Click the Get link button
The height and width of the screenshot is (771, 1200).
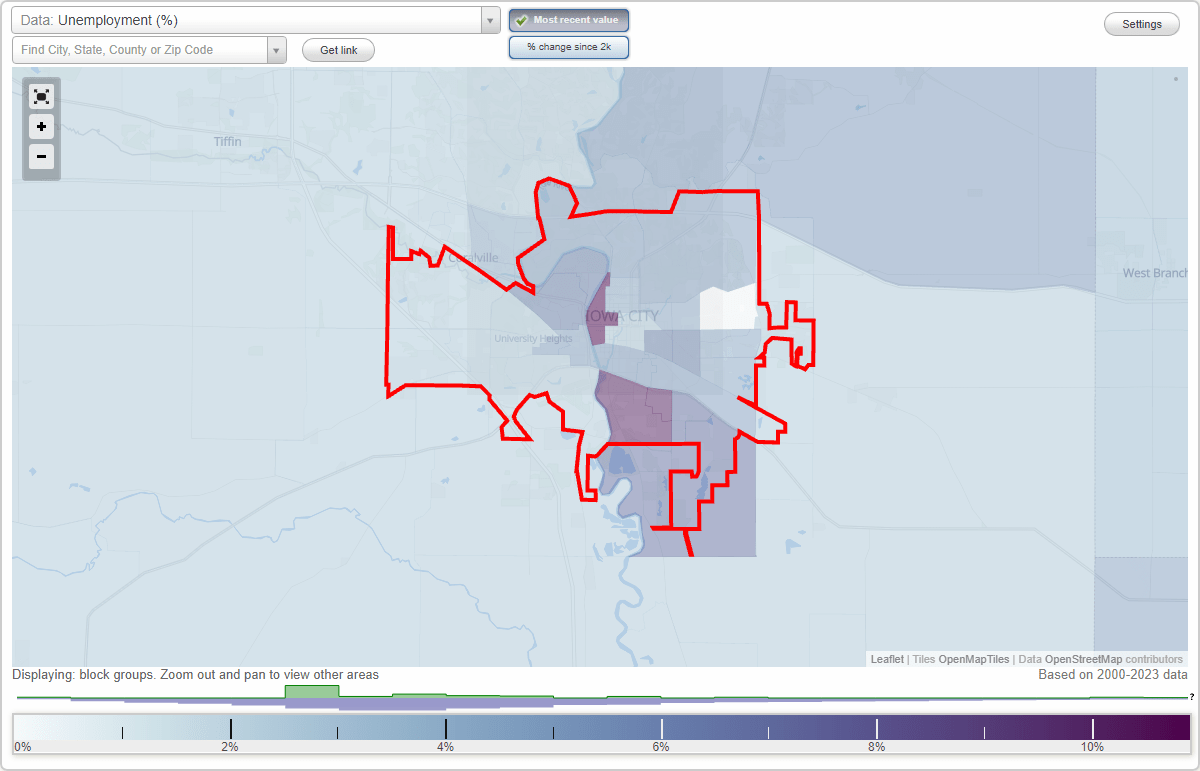[x=338, y=50]
